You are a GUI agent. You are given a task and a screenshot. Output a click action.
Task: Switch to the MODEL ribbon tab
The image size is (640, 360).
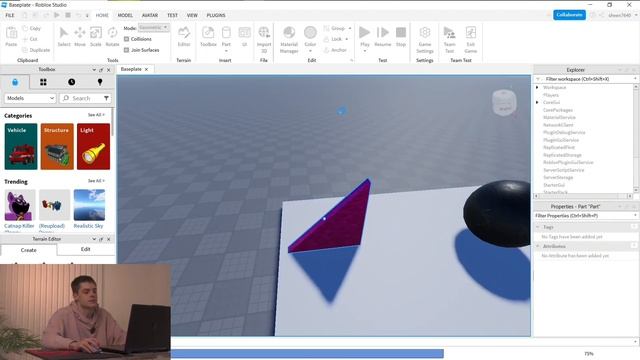click(x=125, y=15)
